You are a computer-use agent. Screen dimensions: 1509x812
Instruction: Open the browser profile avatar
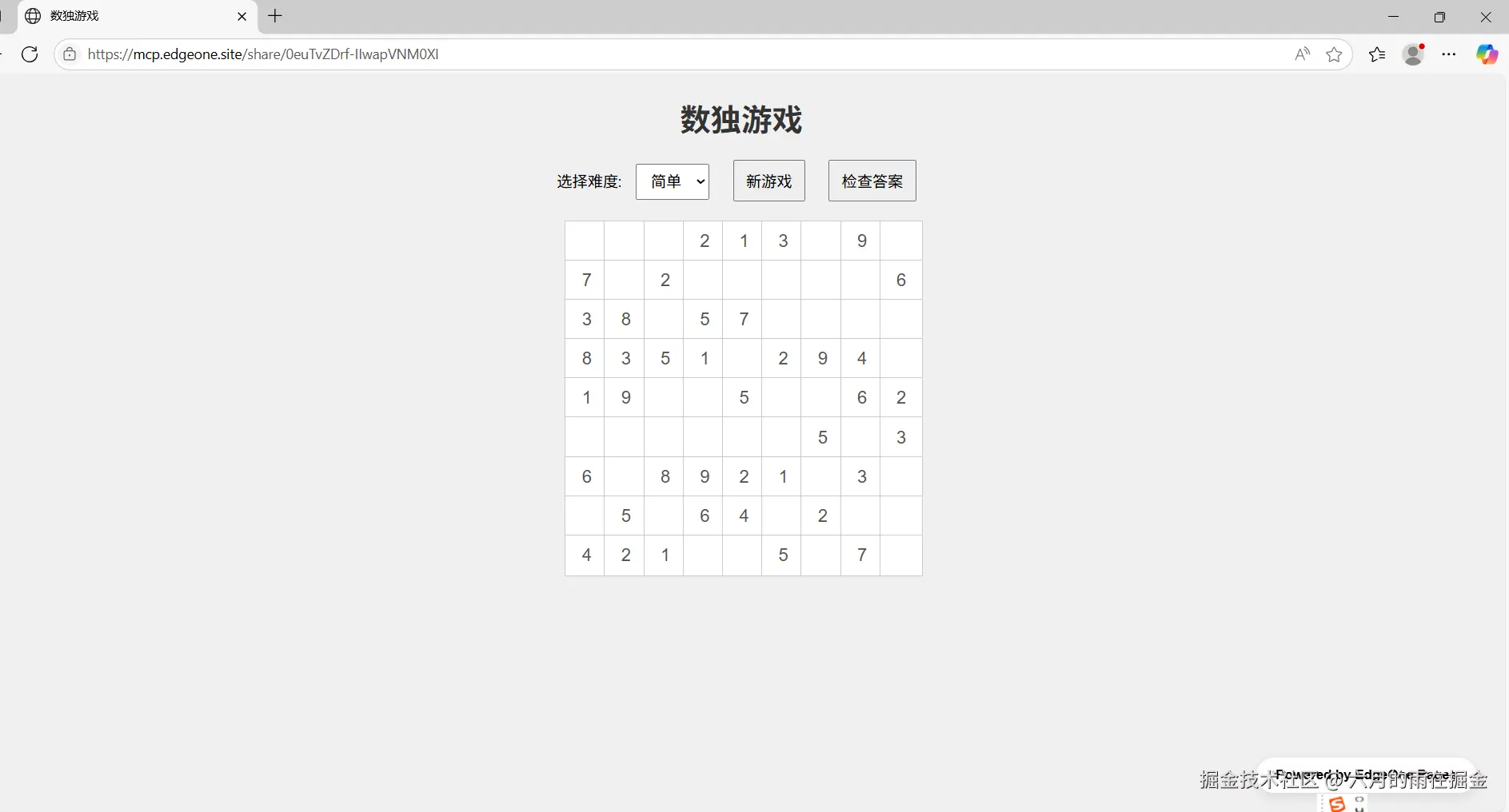point(1414,54)
